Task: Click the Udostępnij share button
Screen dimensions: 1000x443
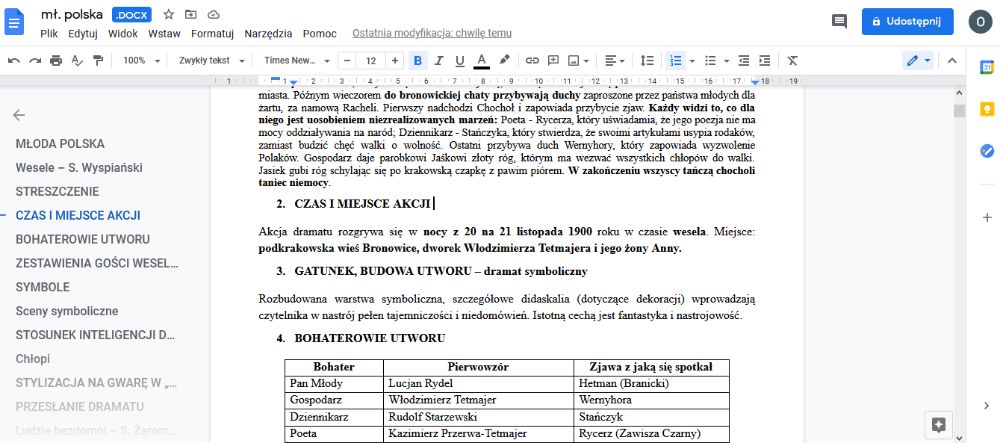Action: point(908,21)
